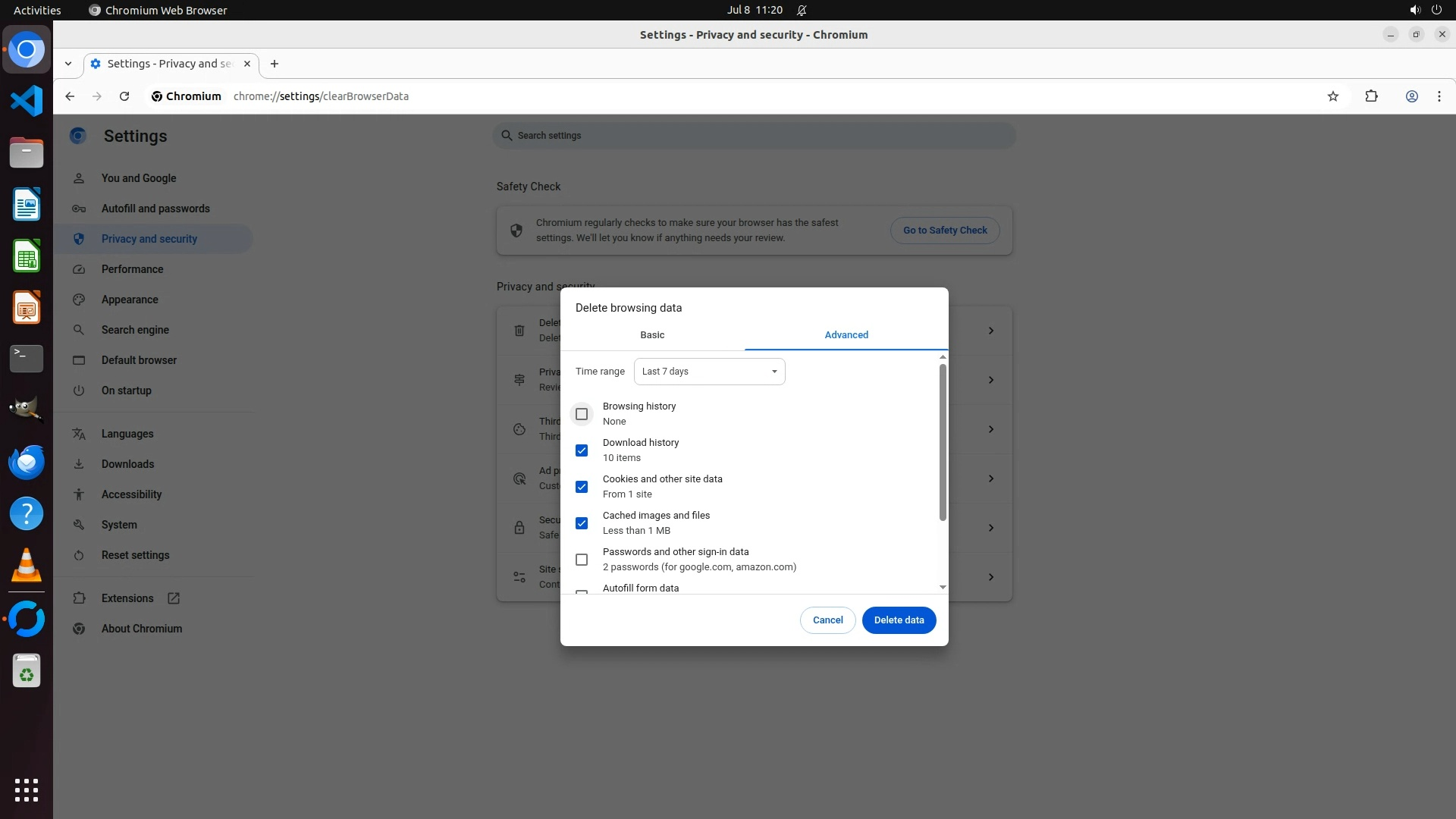The width and height of the screenshot is (1456, 819).
Task: Open the tab search dropdown arrow
Action: click(x=68, y=64)
